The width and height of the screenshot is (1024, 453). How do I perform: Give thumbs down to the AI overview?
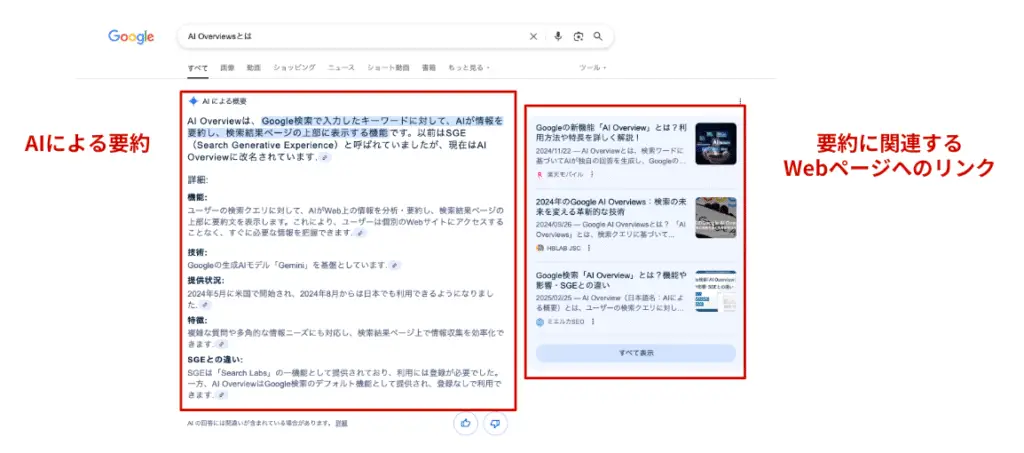tap(495, 424)
